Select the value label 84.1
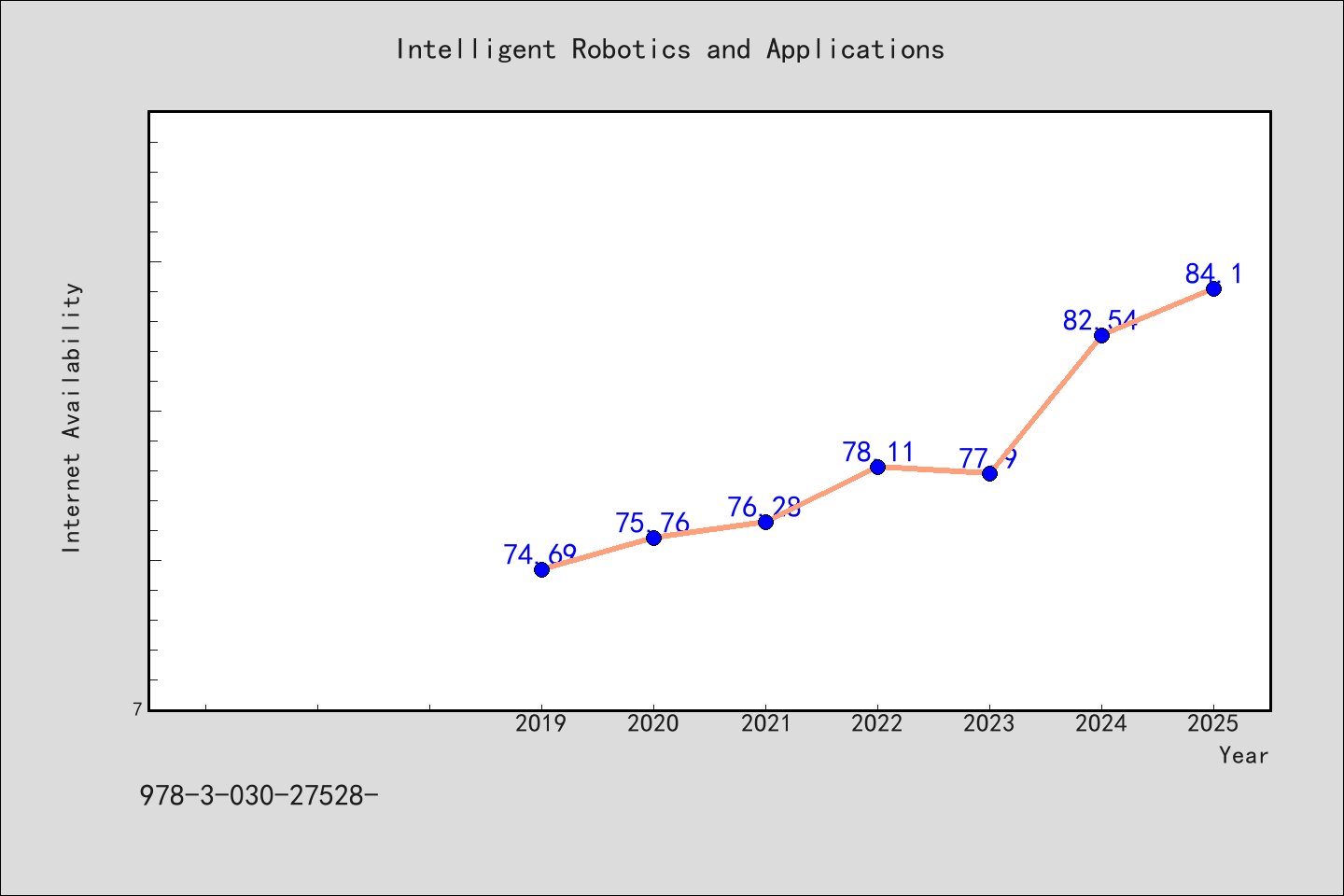The image size is (1344, 896). (x=1213, y=273)
